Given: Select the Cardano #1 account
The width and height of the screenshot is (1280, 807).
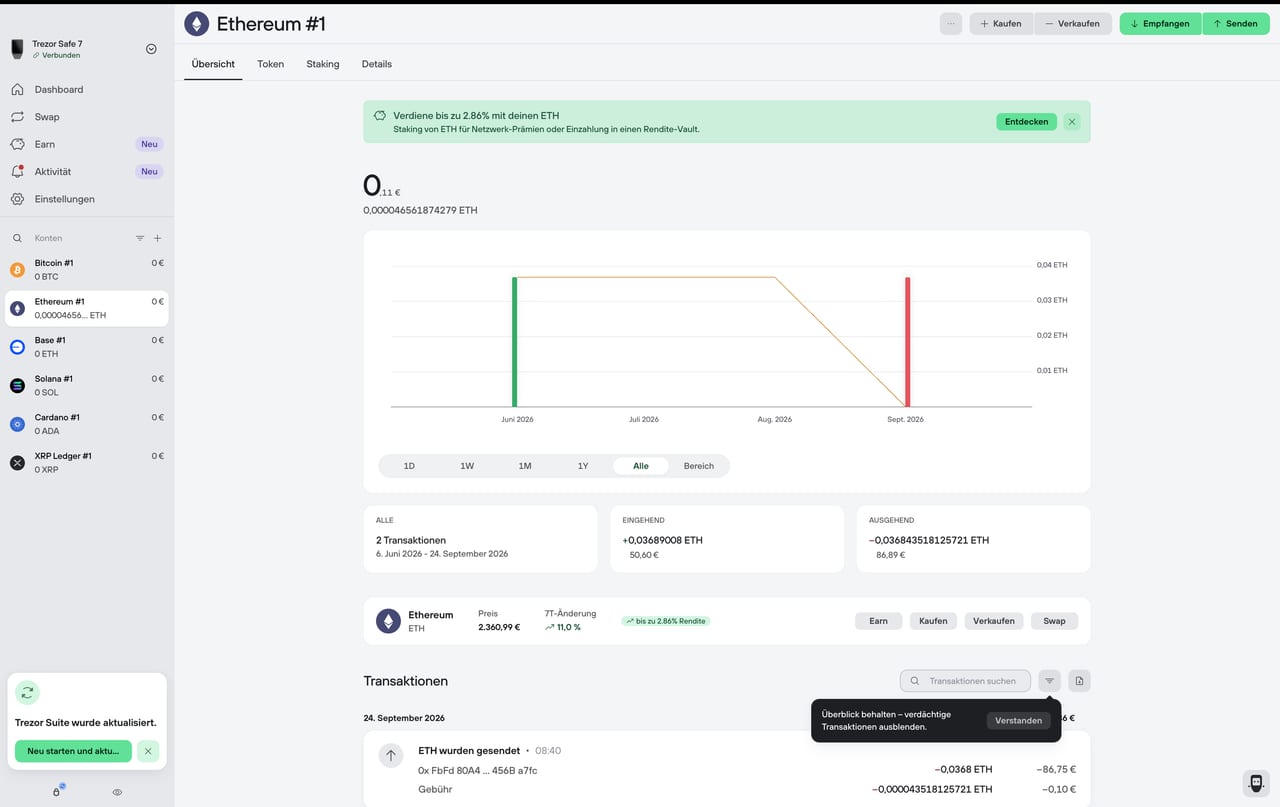Looking at the screenshot, I should [x=87, y=424].
